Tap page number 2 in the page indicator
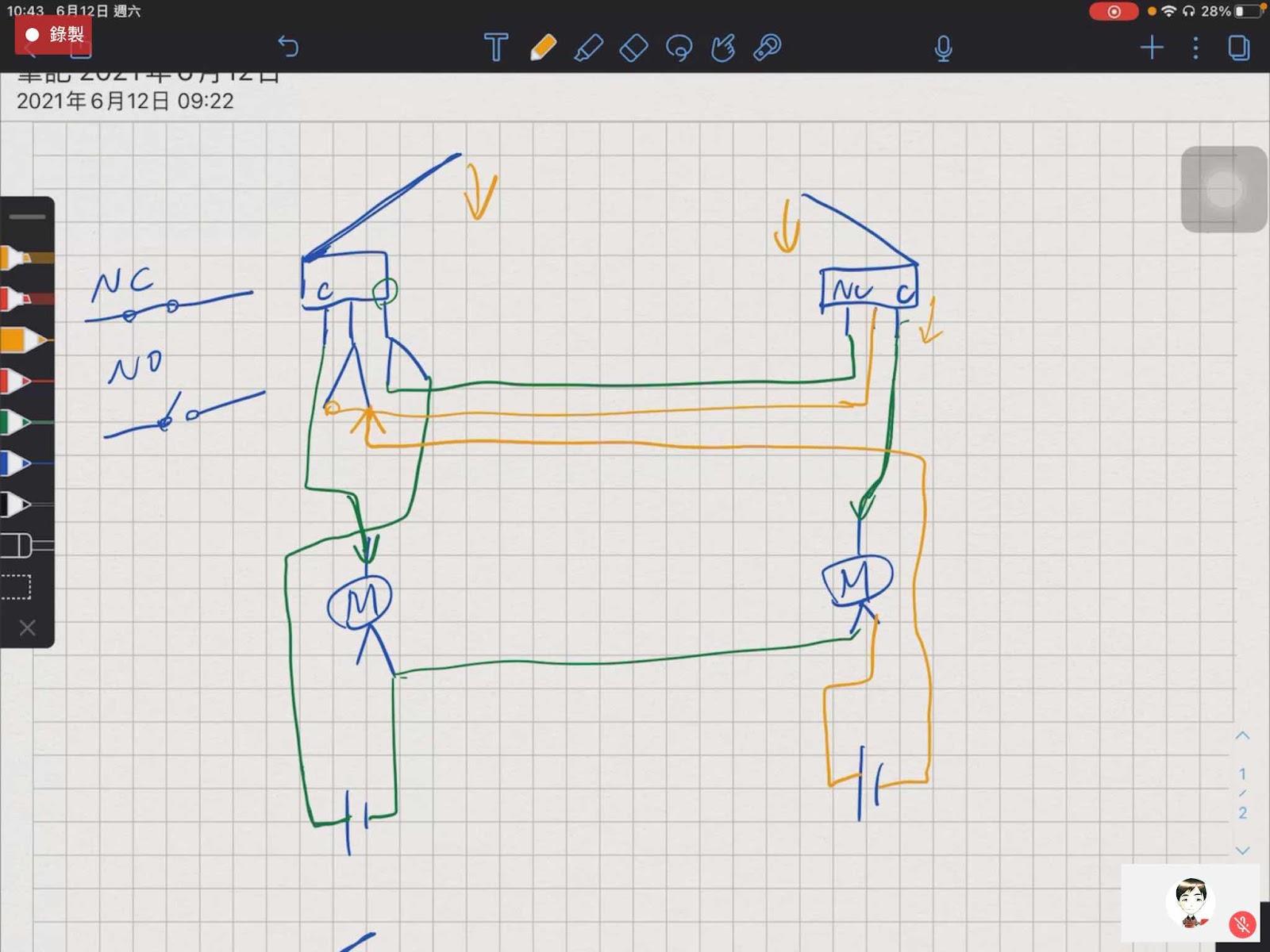The width and height of the screenshot is (1270, 952). tap(1242, 813)
